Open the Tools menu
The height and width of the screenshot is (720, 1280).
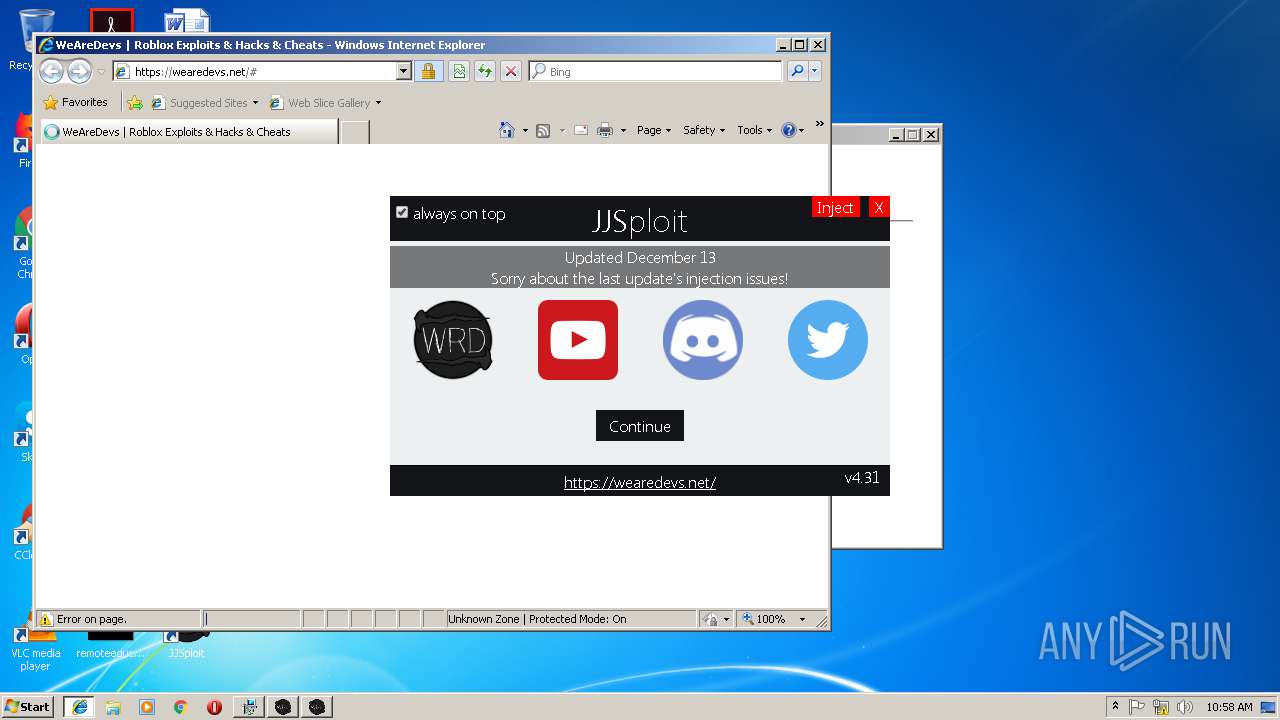(755, 130)
